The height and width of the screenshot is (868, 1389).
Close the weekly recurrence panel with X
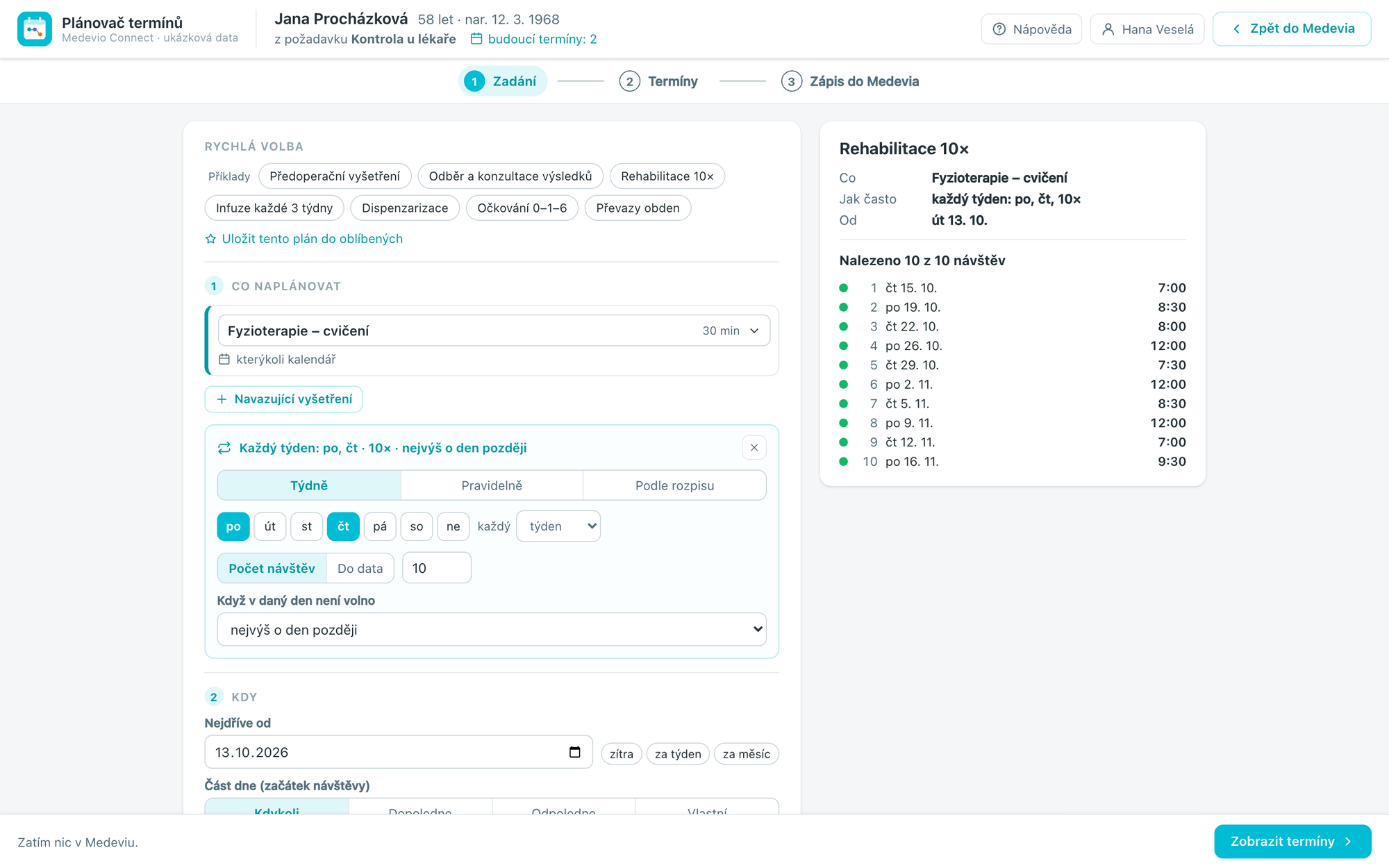754,448
